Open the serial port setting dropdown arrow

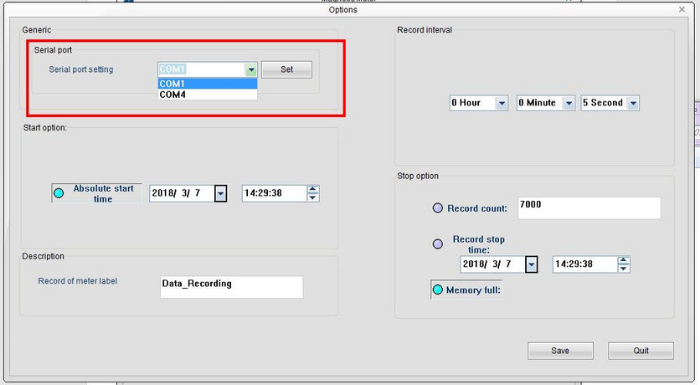[x=251, y=70]
